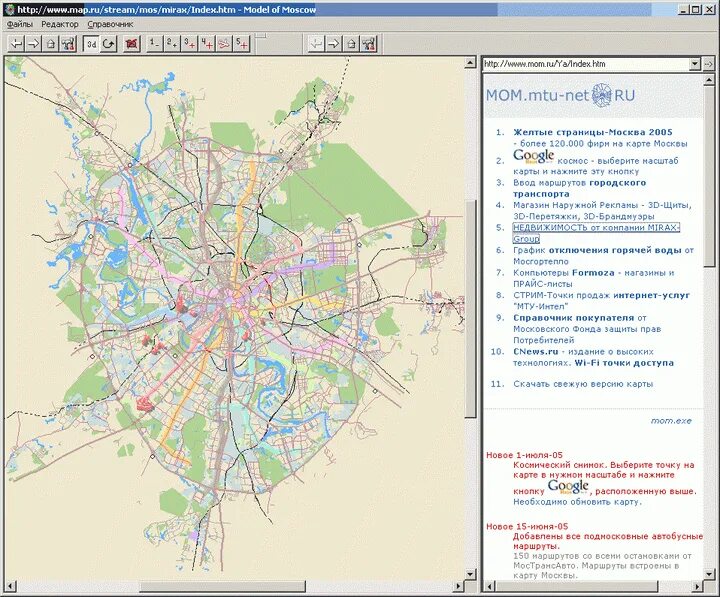Open the Файлы menu
This screenshot has width=720, height=597.
[19, 24]
